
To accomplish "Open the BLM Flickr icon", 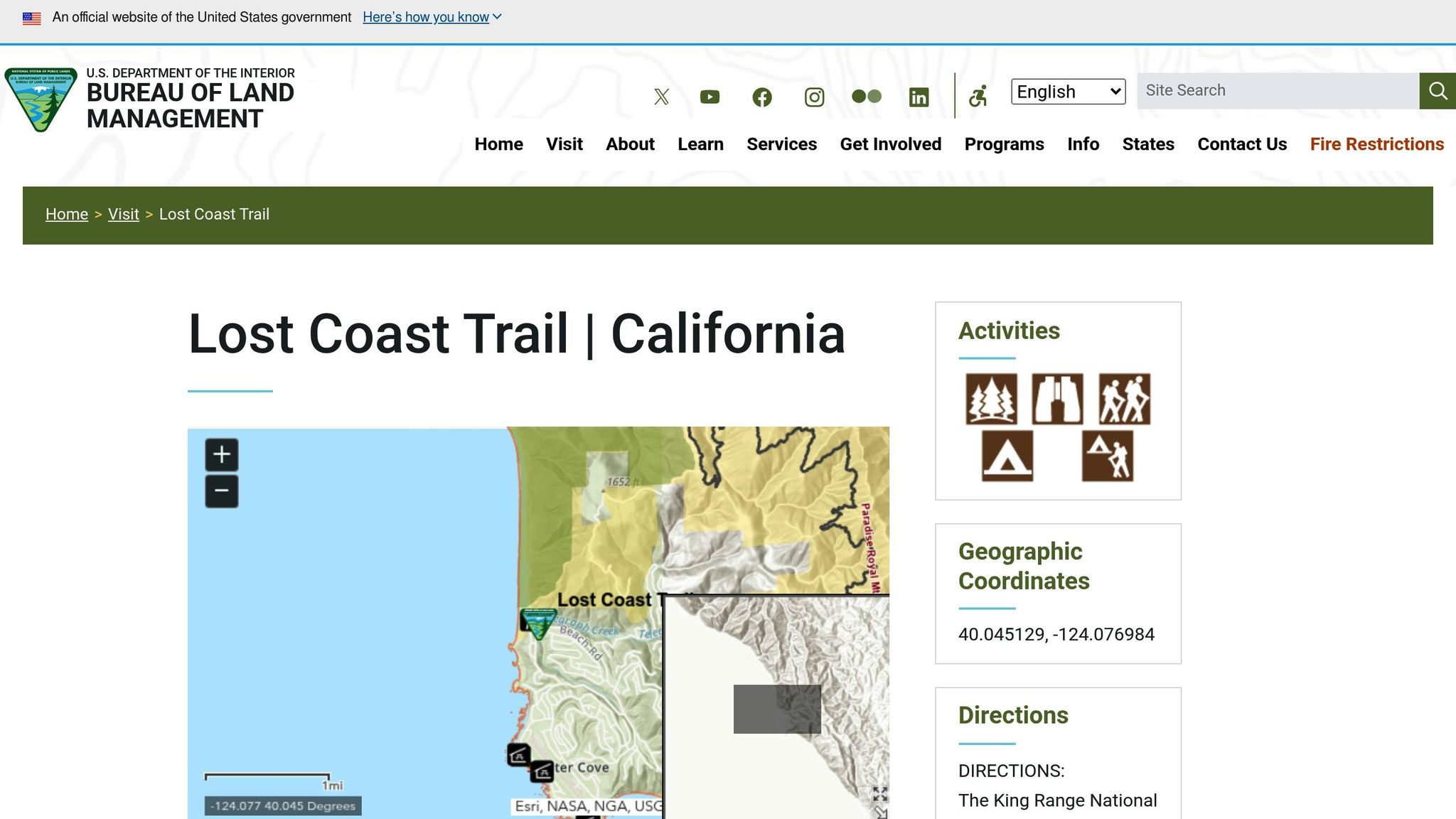I will click(x=867, y=96).
